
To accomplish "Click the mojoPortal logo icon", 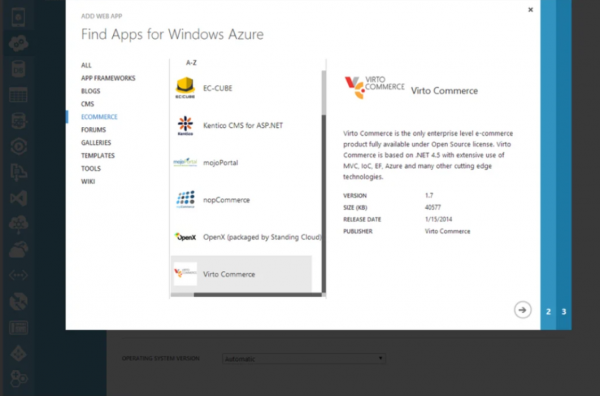I will tap(185, 162).
